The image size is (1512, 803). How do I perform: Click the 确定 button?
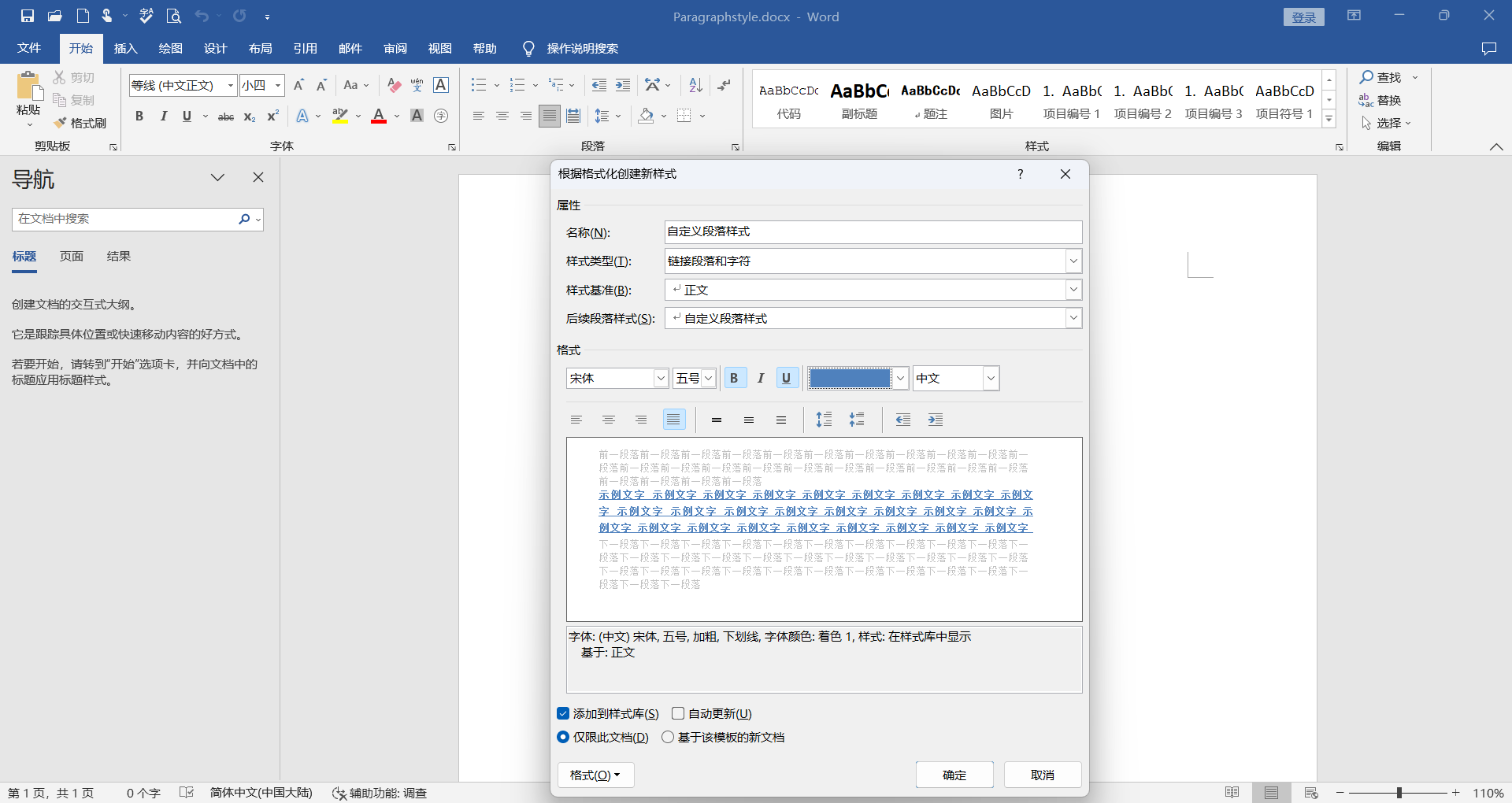(954, 775)
